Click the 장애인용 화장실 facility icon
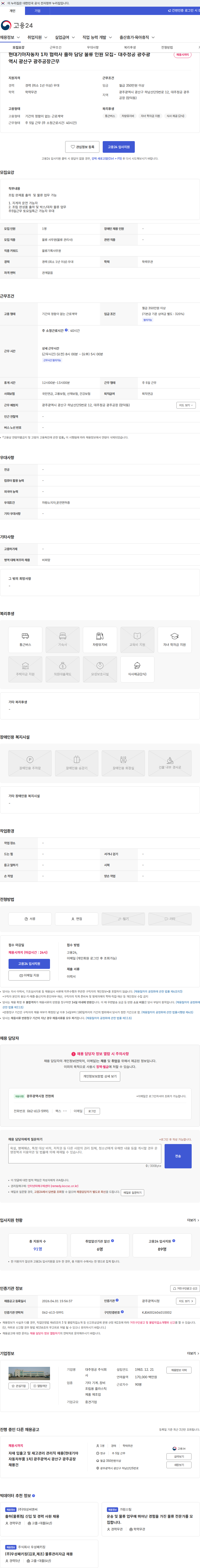This screenshot has width=200, height=1568. [123, 763]
